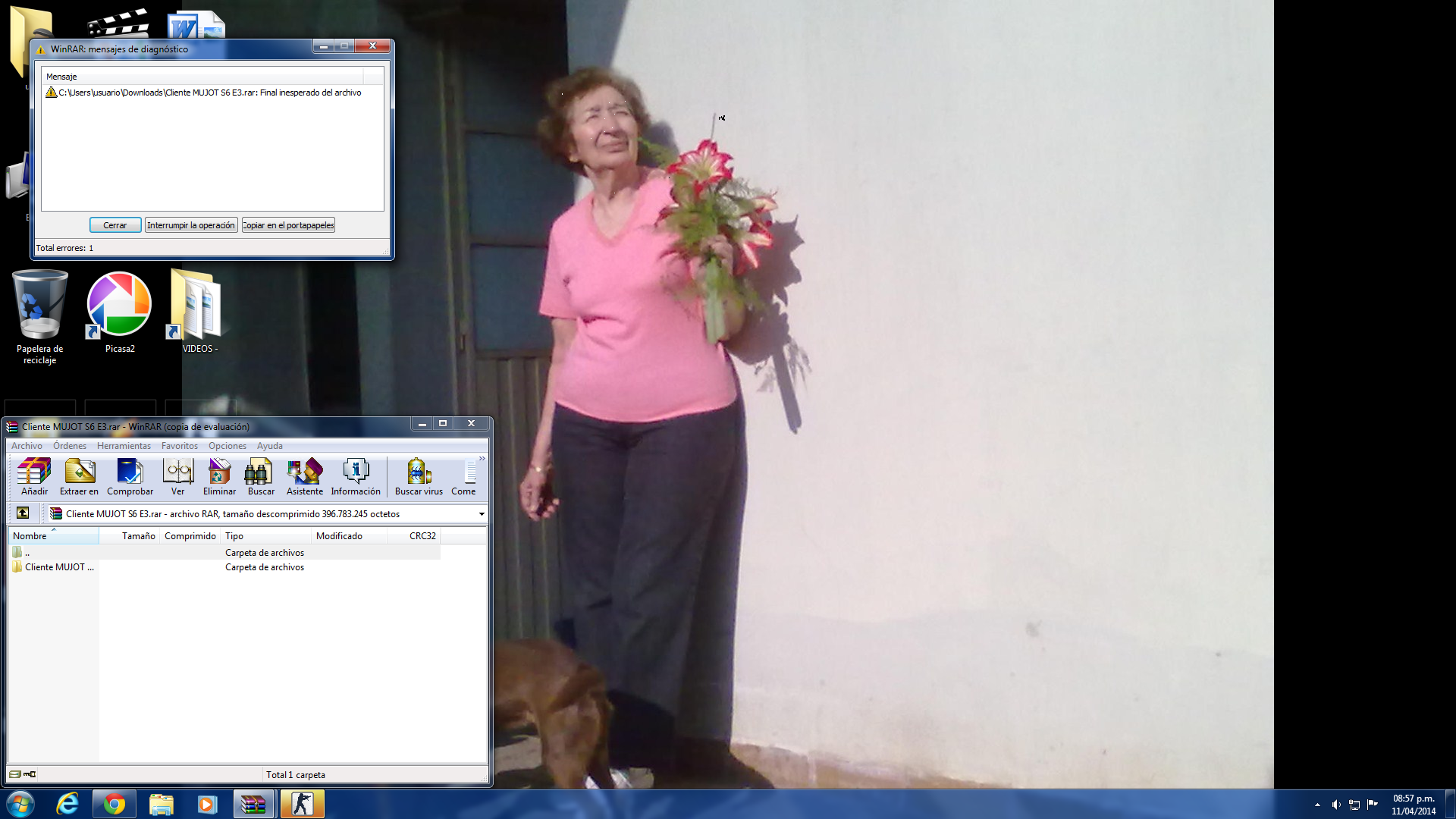Click the Eliminar toolbar icon

(219, 476)
